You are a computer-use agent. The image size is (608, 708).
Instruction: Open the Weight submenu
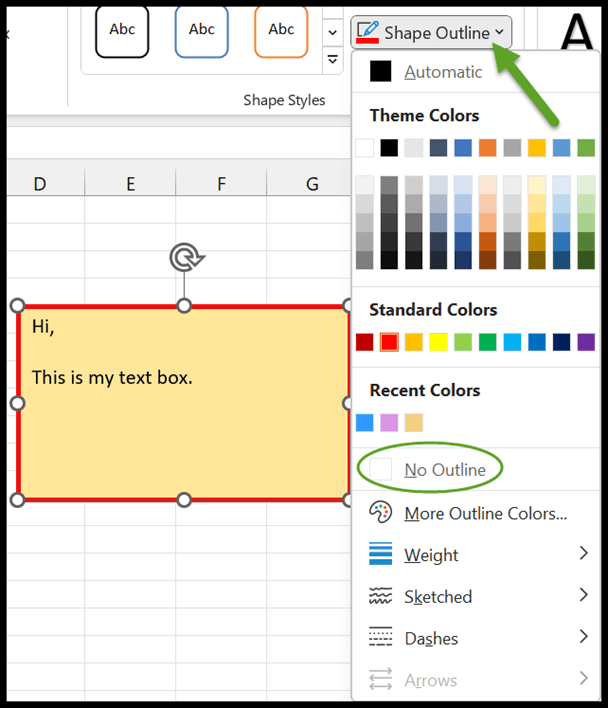tap(475, 554)
